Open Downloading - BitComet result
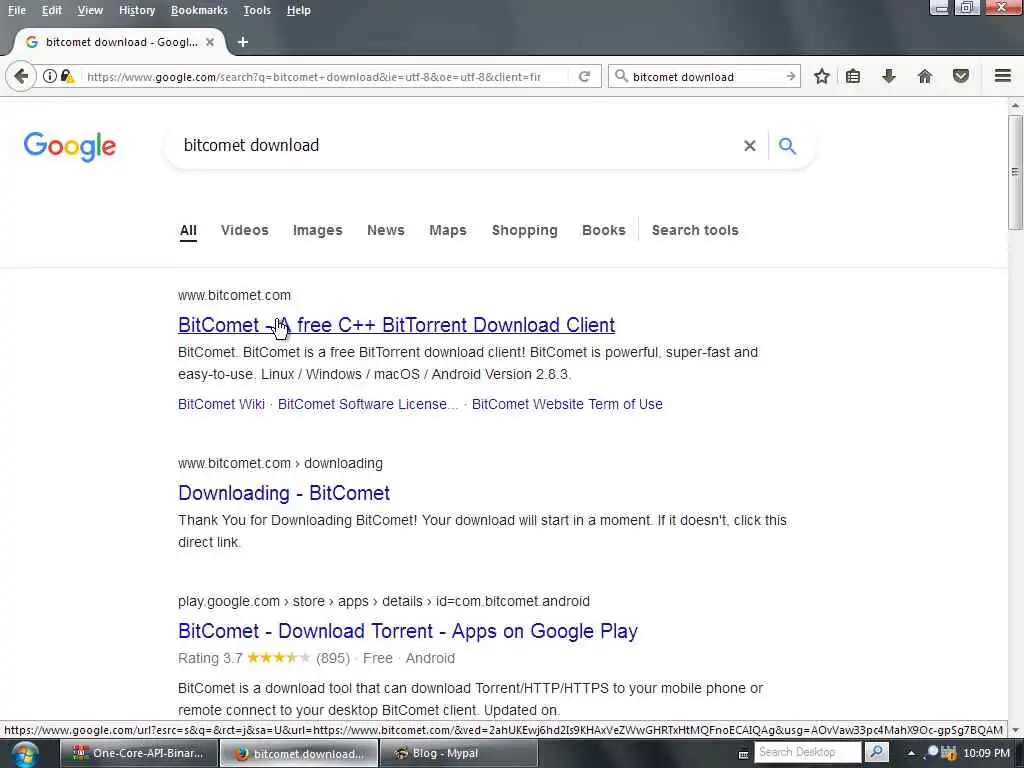The height and width of the screenshot is (768, 1024). pyautogui.click(x=284, y=493)
